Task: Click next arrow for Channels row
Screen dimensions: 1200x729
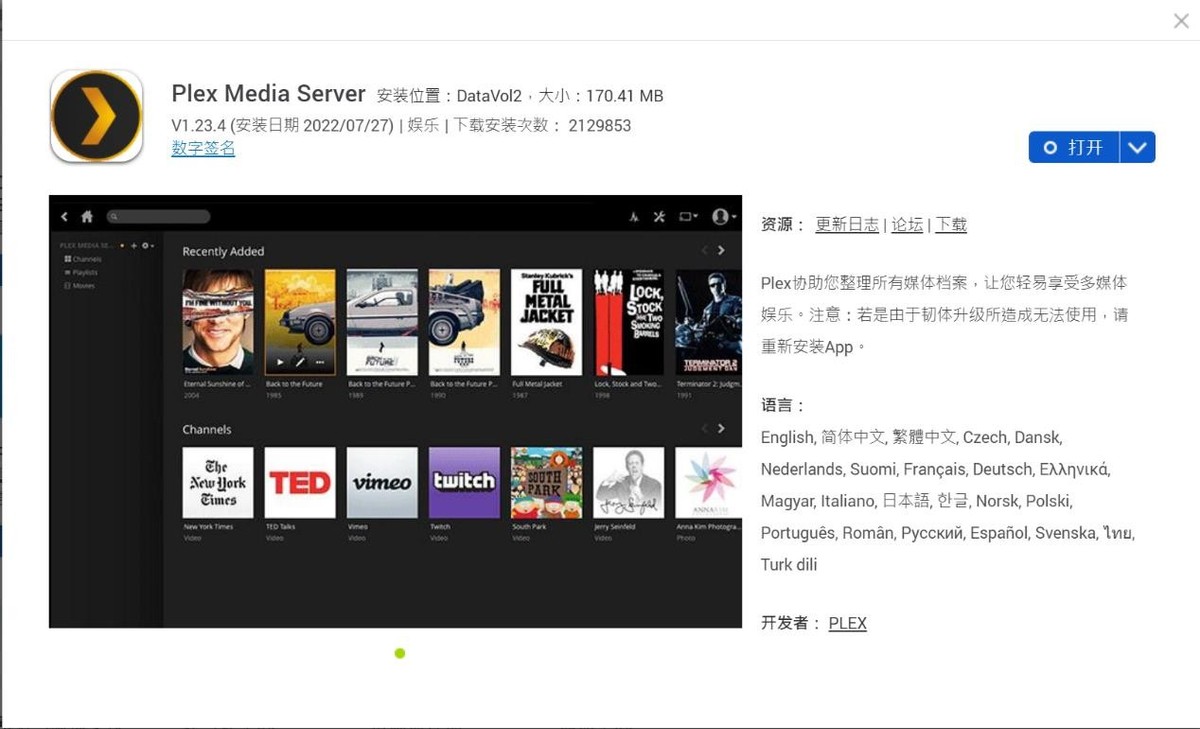Action: (x=721, y=428)
